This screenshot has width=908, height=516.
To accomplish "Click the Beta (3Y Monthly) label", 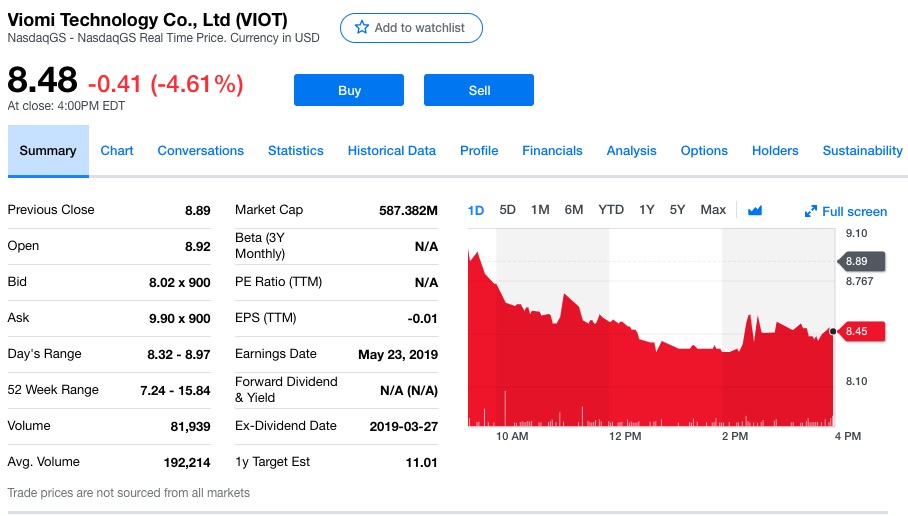I will 260,246.
